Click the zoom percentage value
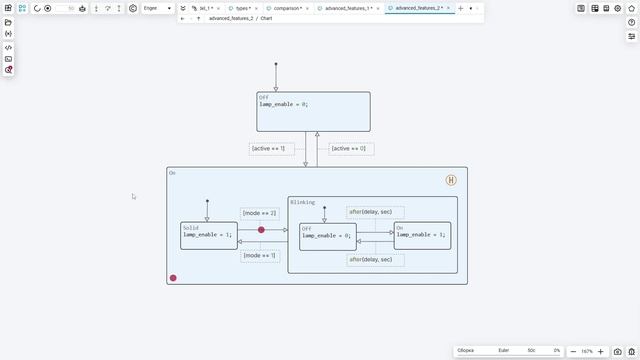This screenshot has width=640, height=360. pyautogui.click(x=587, y=351)
